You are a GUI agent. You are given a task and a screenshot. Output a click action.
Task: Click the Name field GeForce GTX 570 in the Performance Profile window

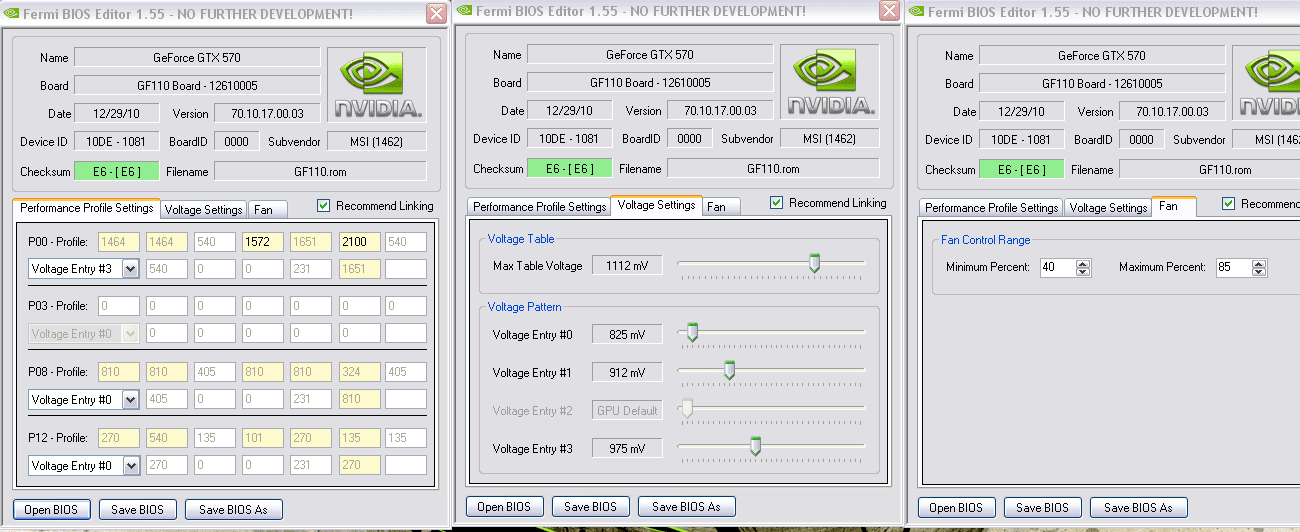click(197, 57)
